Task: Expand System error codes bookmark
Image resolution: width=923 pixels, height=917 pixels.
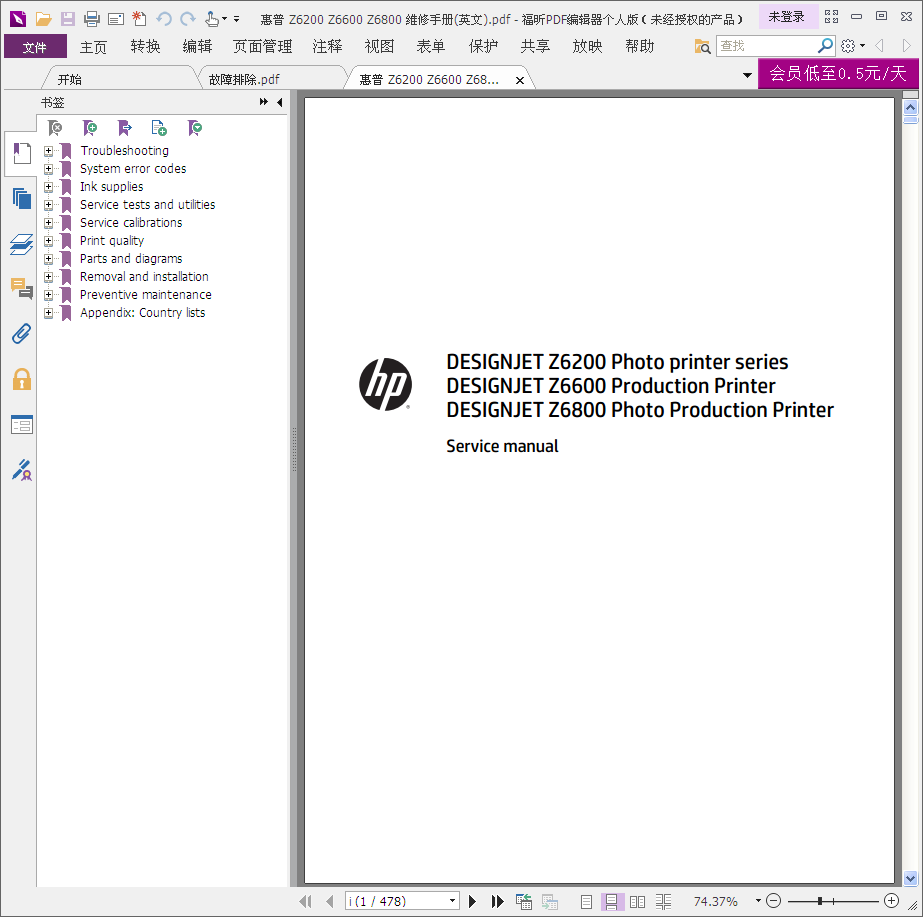Action: (48, 169)
